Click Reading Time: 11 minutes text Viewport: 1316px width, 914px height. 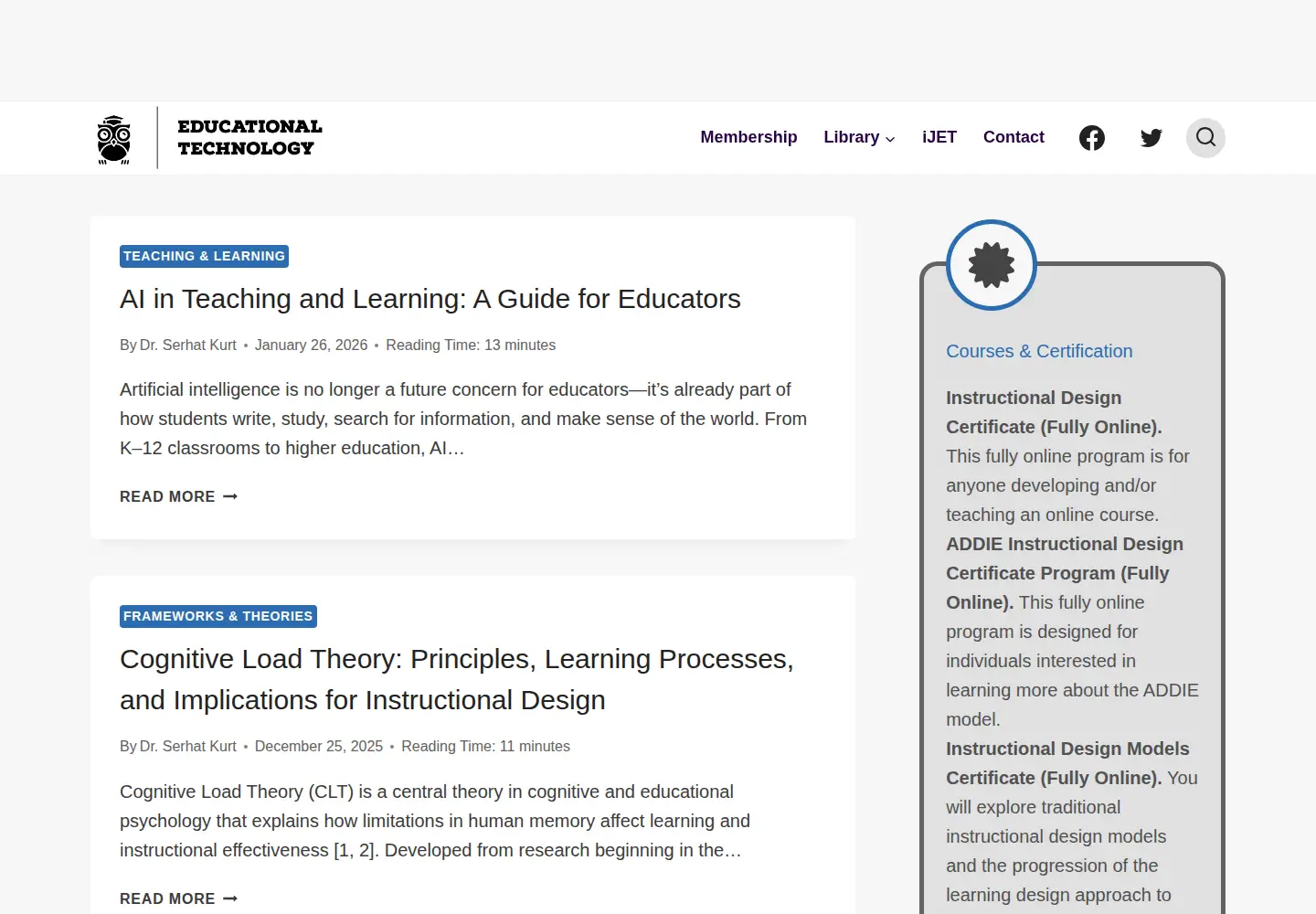click(486, 746)
